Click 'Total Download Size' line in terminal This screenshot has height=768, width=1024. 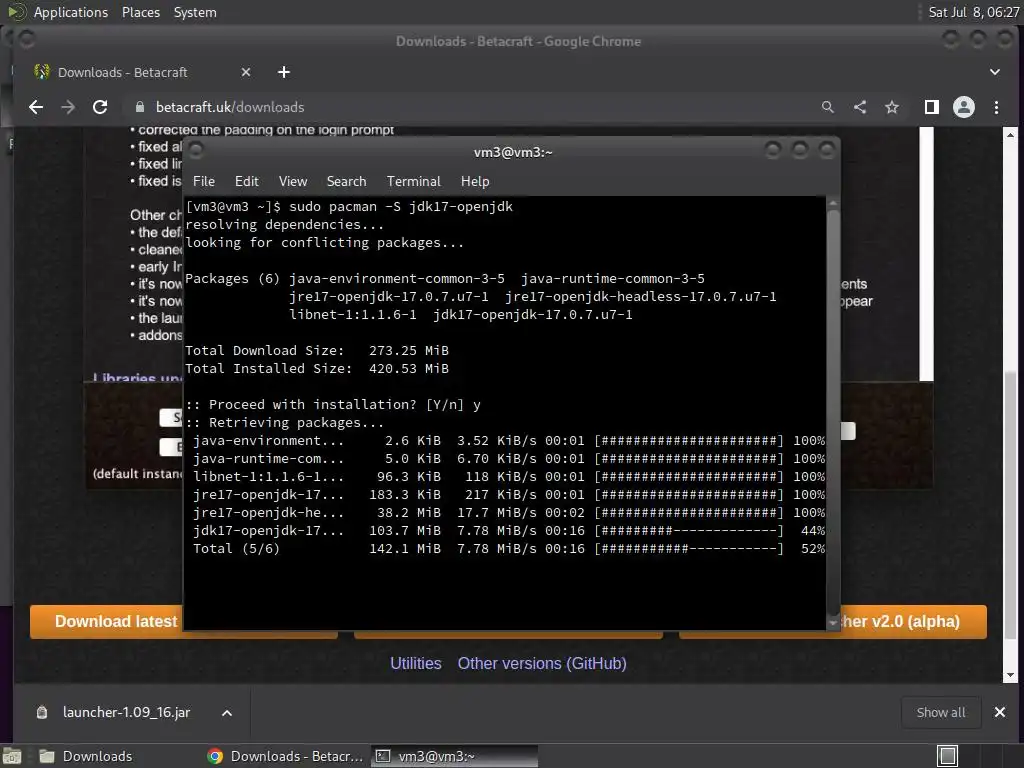(x=317, y=351)
